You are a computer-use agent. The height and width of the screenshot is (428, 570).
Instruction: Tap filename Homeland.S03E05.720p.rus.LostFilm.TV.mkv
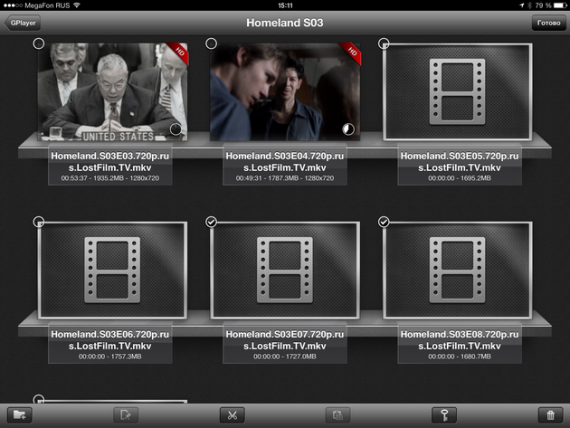click(x=459, y=162)
